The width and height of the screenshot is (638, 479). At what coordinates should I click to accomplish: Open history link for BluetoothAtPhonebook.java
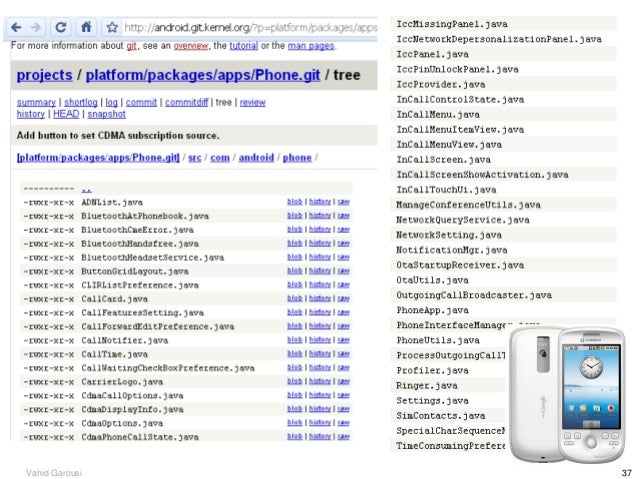point(320,216)
